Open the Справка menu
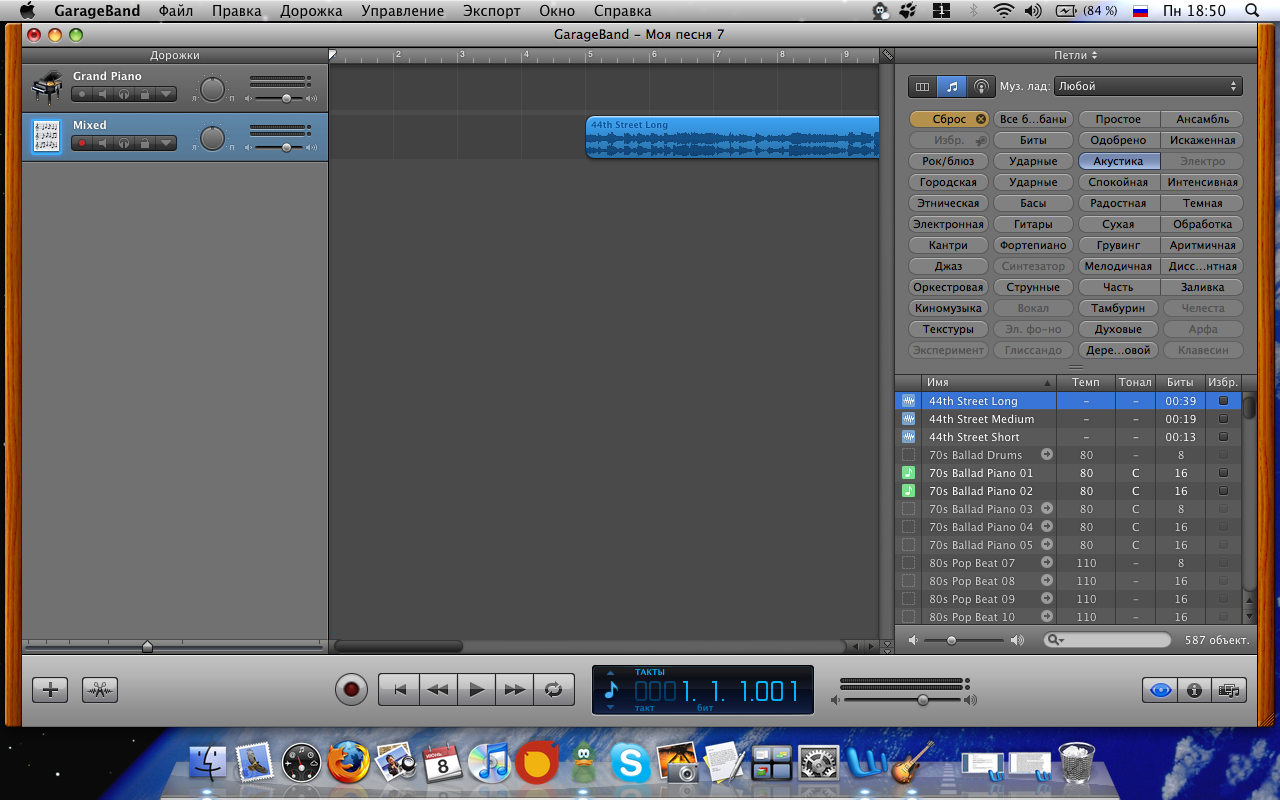The height and width of the screenshot is (800, 1280). point(622,11)
